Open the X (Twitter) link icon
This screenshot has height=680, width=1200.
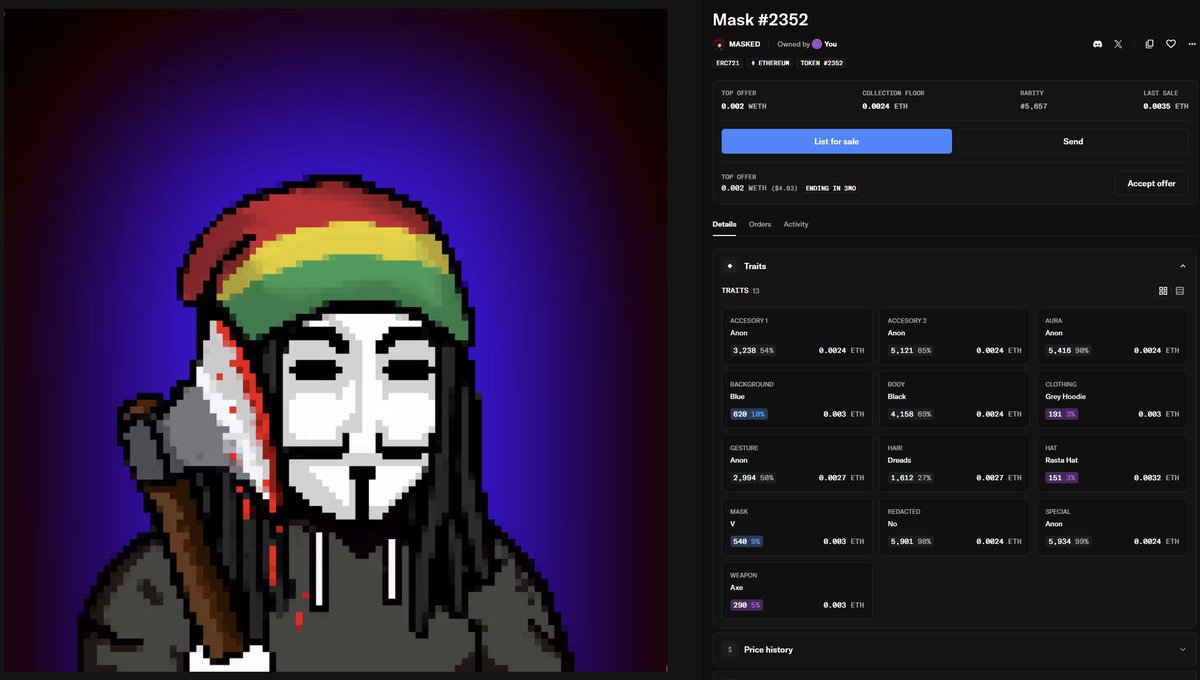(1118, 44)
